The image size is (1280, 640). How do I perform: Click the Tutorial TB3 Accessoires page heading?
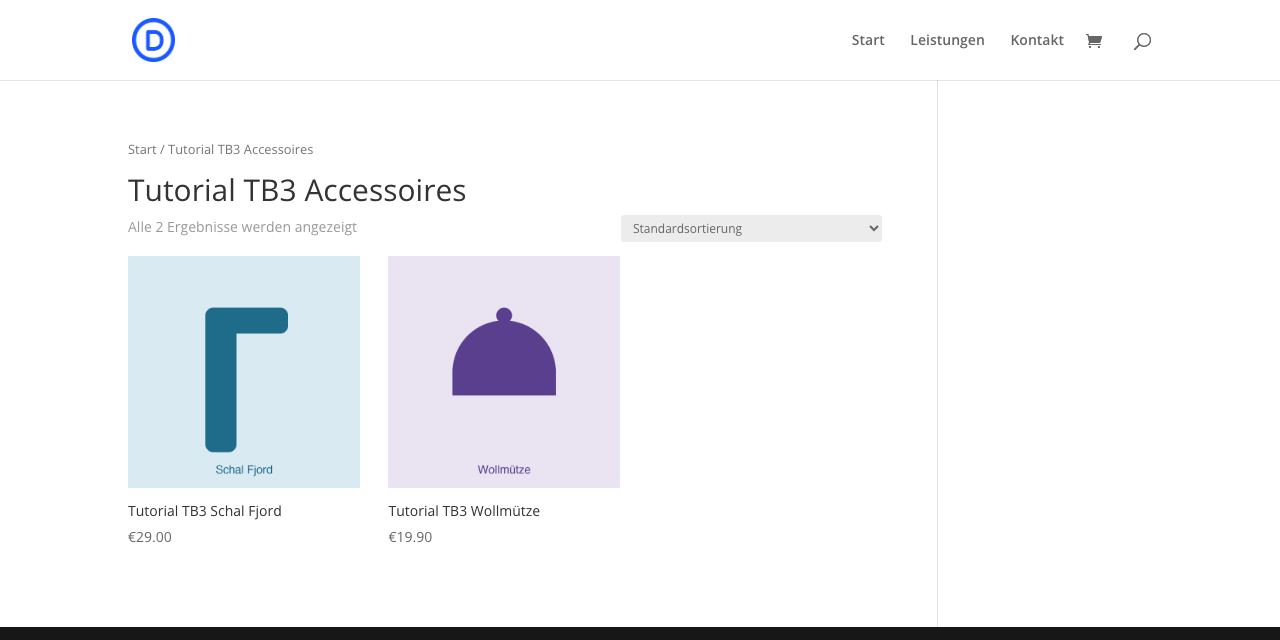297,190
